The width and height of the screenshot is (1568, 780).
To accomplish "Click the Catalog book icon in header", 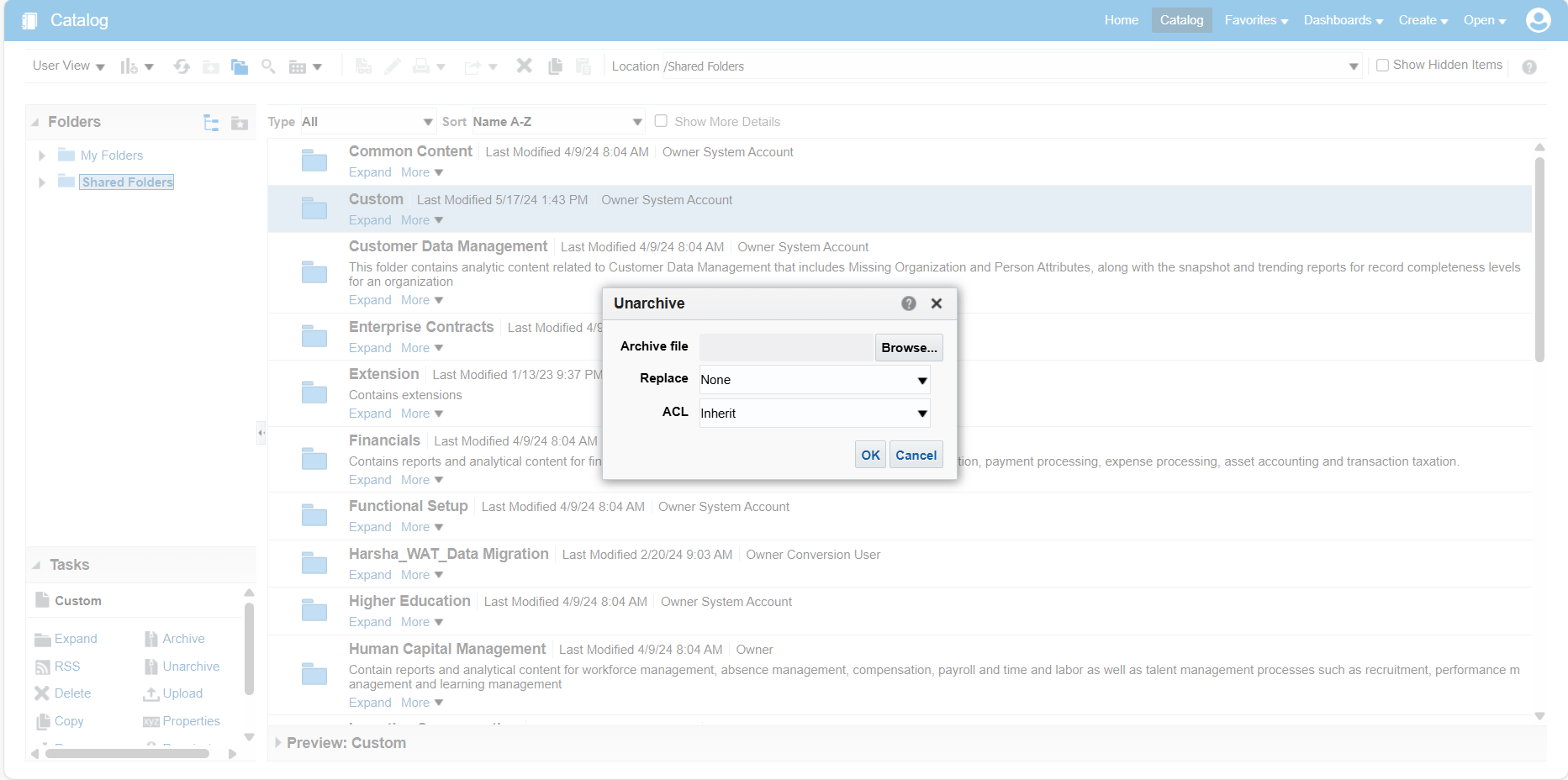I will click(29, 20).
